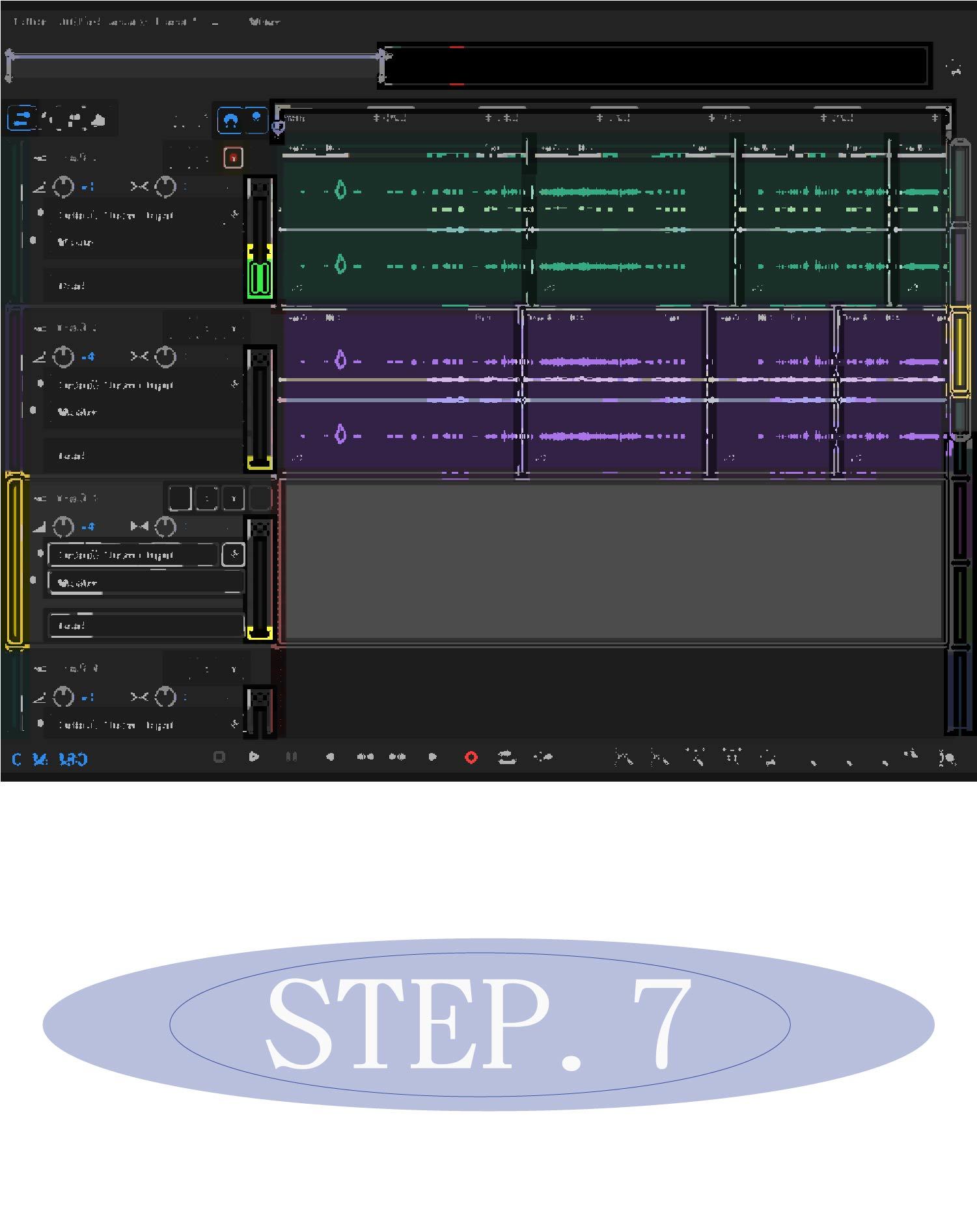Stop playback with the Stop button

pyautogui.click(x=219, y=757)
